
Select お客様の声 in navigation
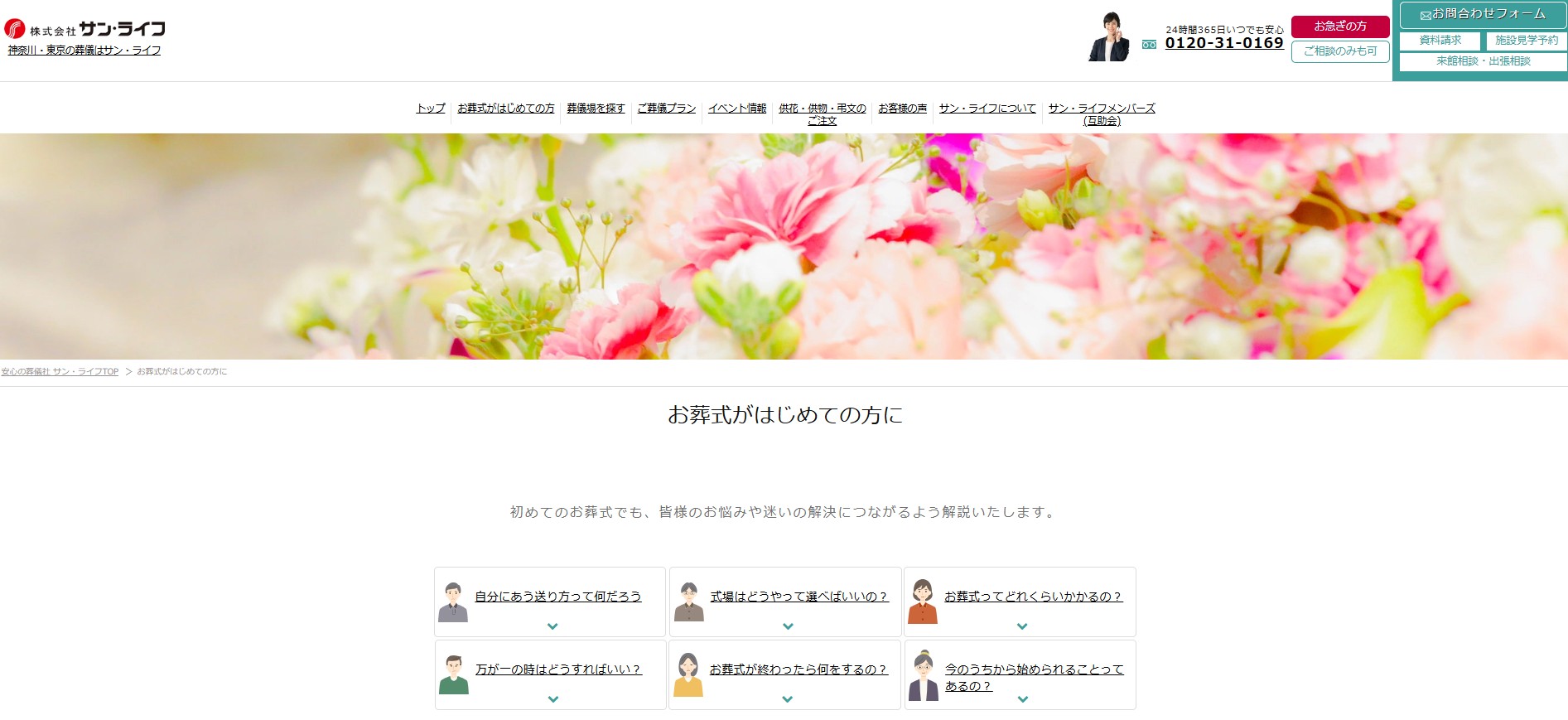(903, 109)
